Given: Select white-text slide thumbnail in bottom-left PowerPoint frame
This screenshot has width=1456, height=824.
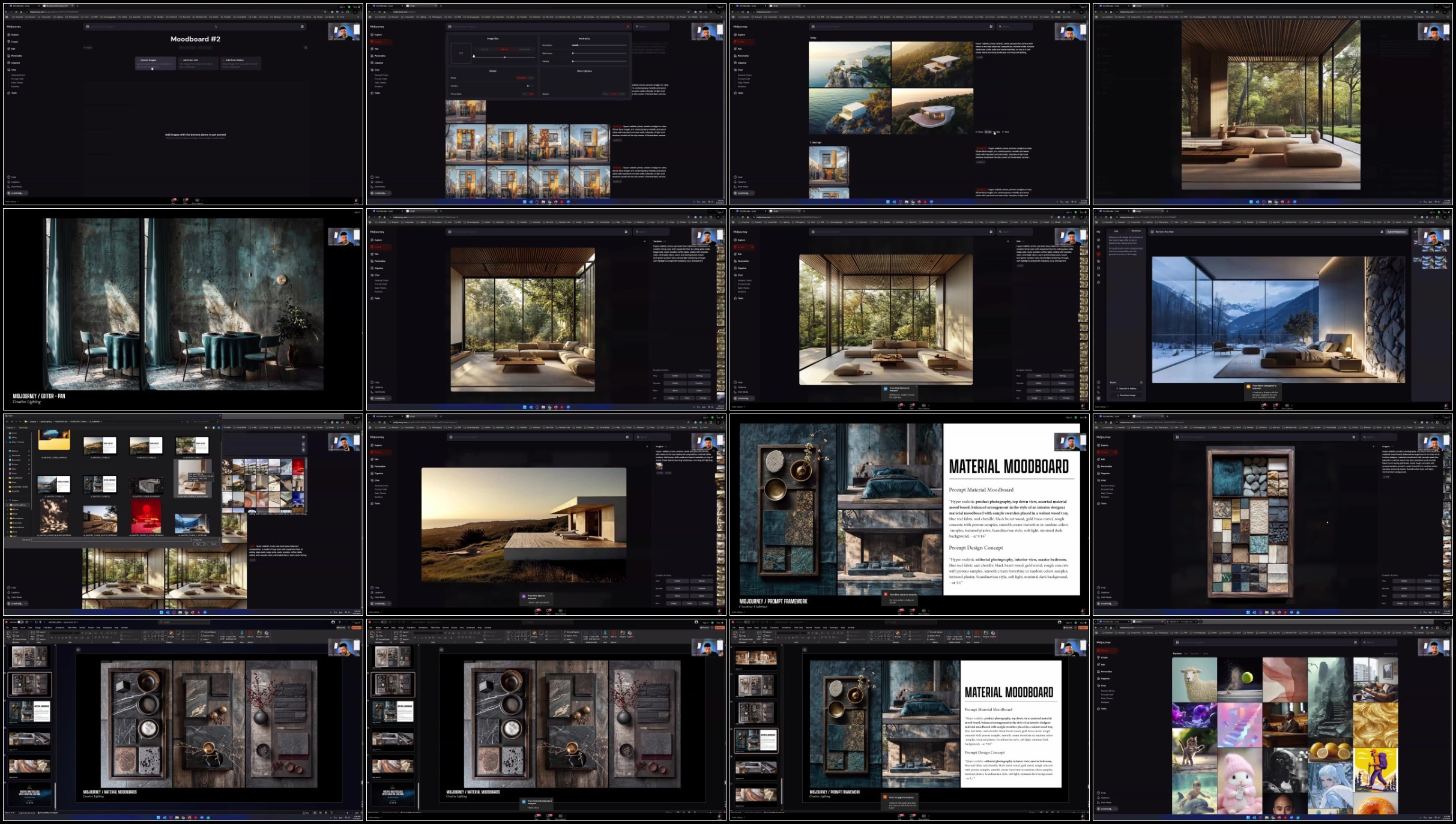Looking at the screenshot, I should (x=29, y=712).
